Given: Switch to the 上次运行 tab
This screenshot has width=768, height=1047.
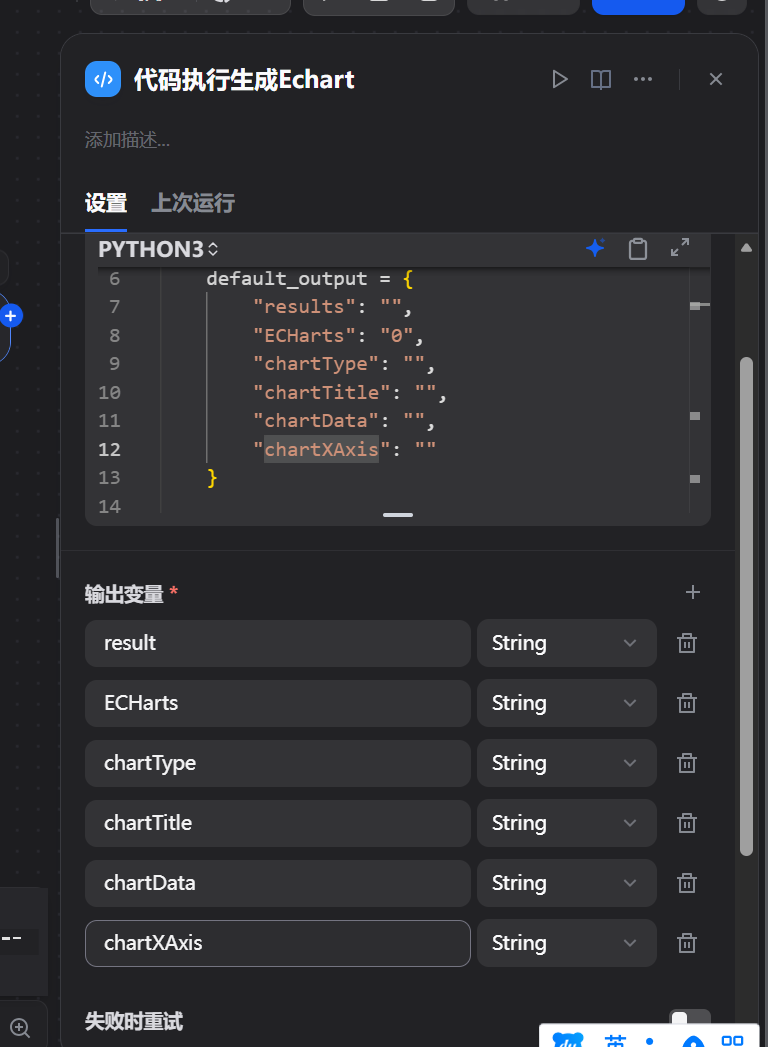Looking at the screenshot, I should pos(193,203).
